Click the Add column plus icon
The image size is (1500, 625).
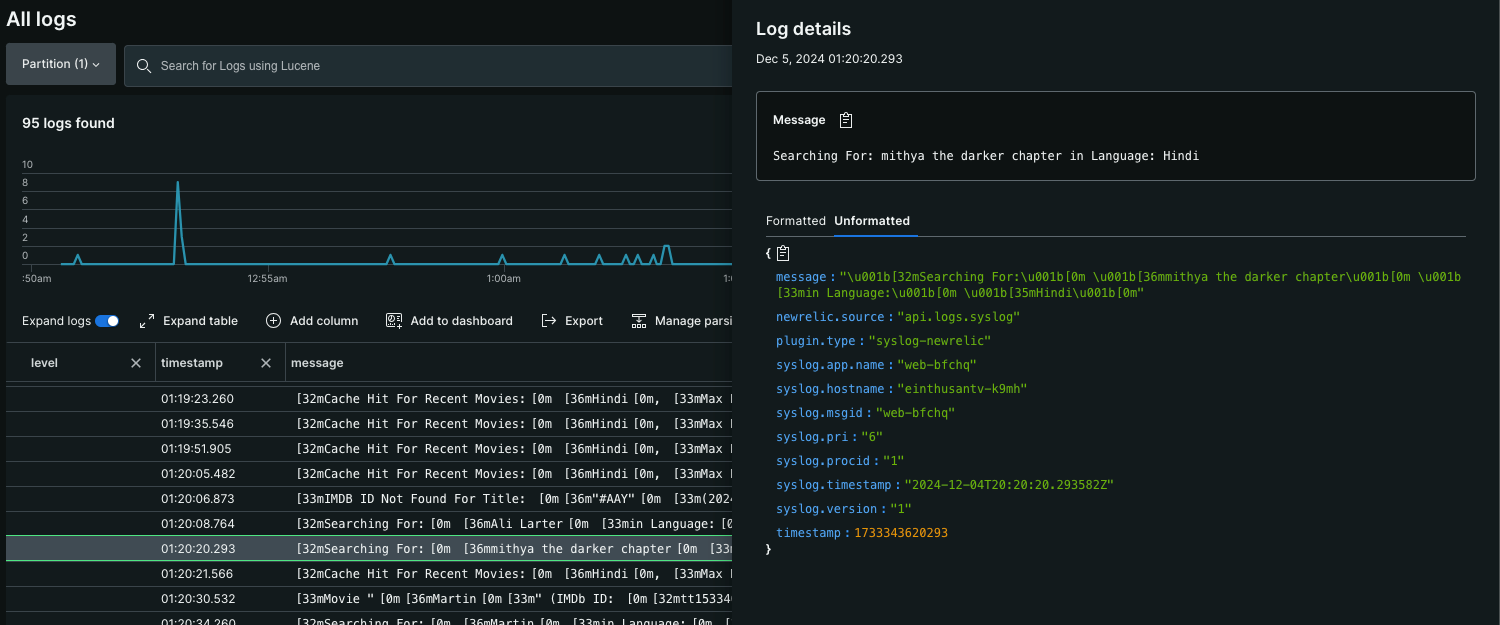pyautogui.click(x=273, y=321)
